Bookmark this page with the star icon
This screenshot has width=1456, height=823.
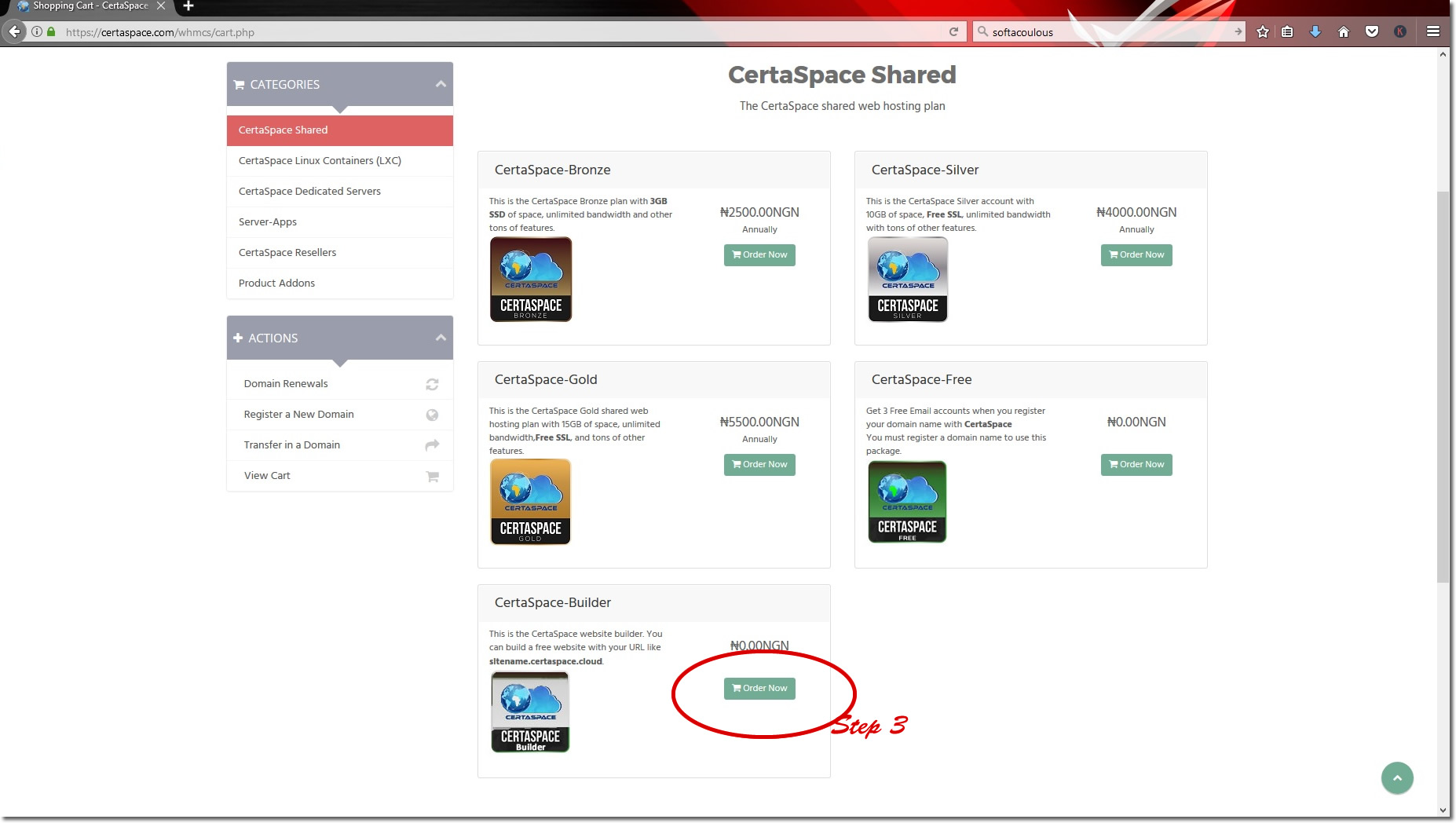click(x=1263, y=32)
